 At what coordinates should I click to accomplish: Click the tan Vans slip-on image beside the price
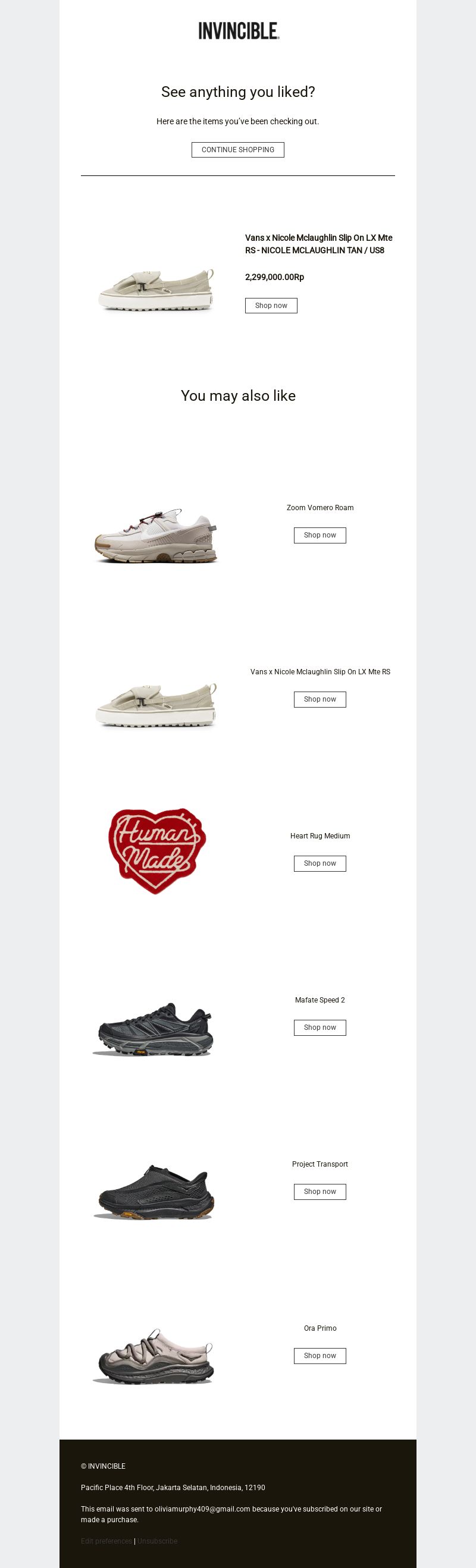[x=156, y=290]
